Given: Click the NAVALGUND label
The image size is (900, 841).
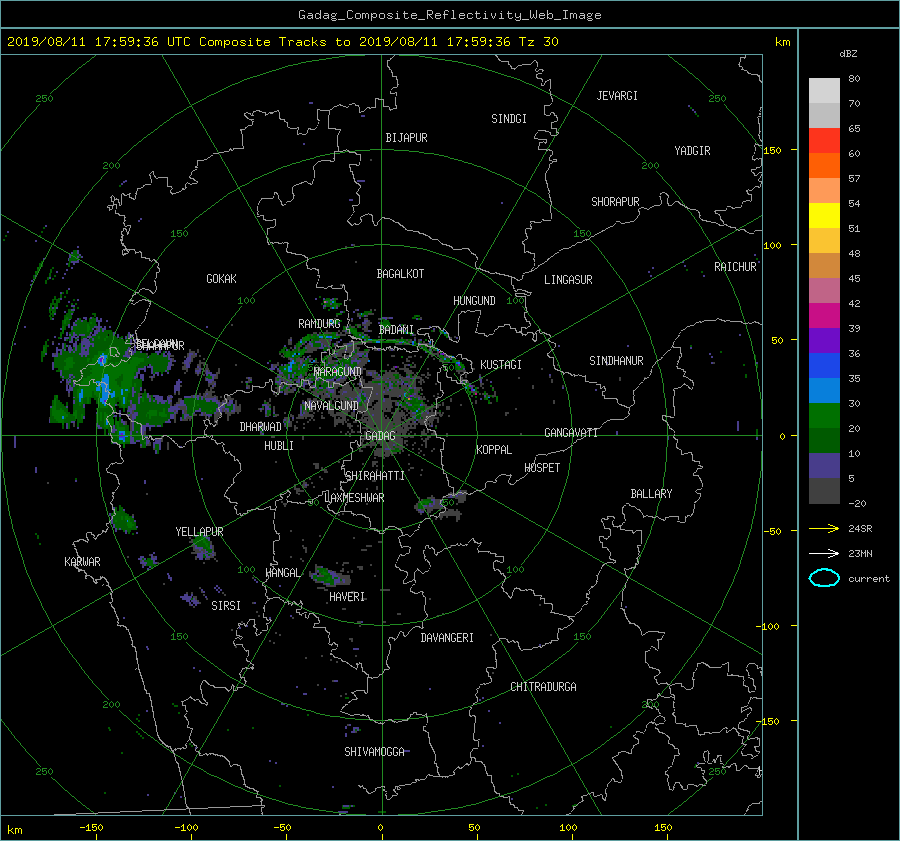Looking at the screenshot, I should point(331,406).
